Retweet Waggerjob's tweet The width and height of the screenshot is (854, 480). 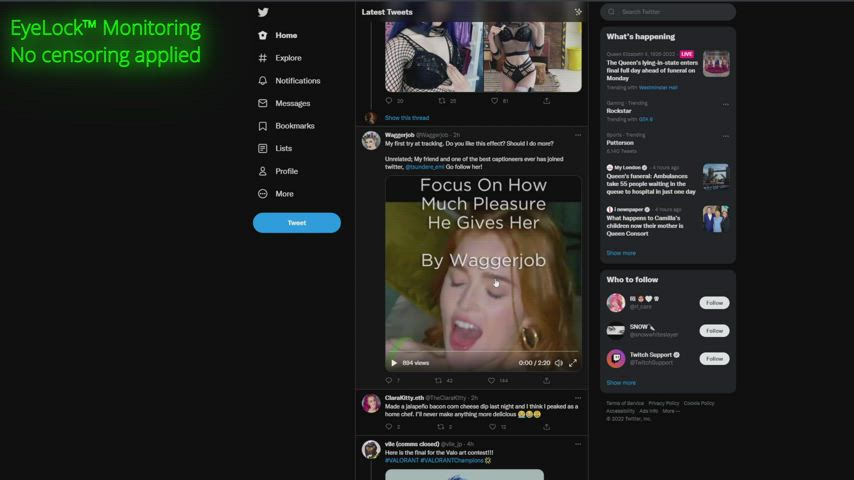[x=438, y=380]
